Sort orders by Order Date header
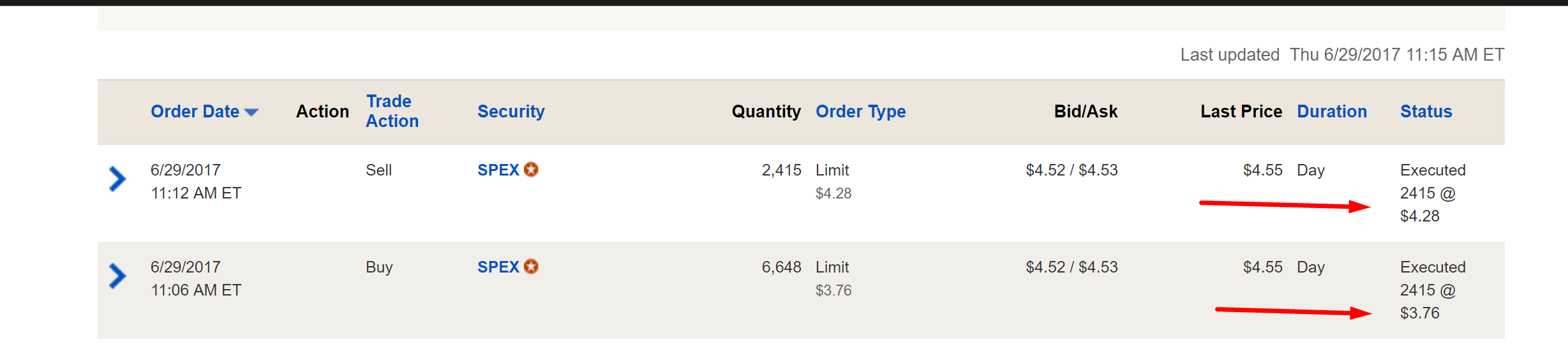Screen dimensions: 1568x344 [x=195, y=112]
